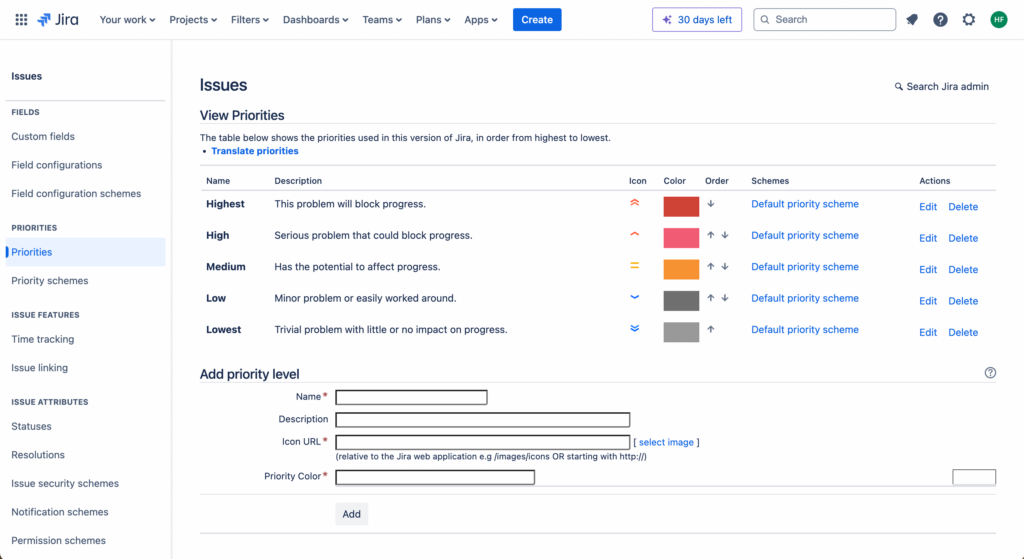Click the Highest priority double-chevron icon
1024x559 pixels.
(x=634, y=203)
